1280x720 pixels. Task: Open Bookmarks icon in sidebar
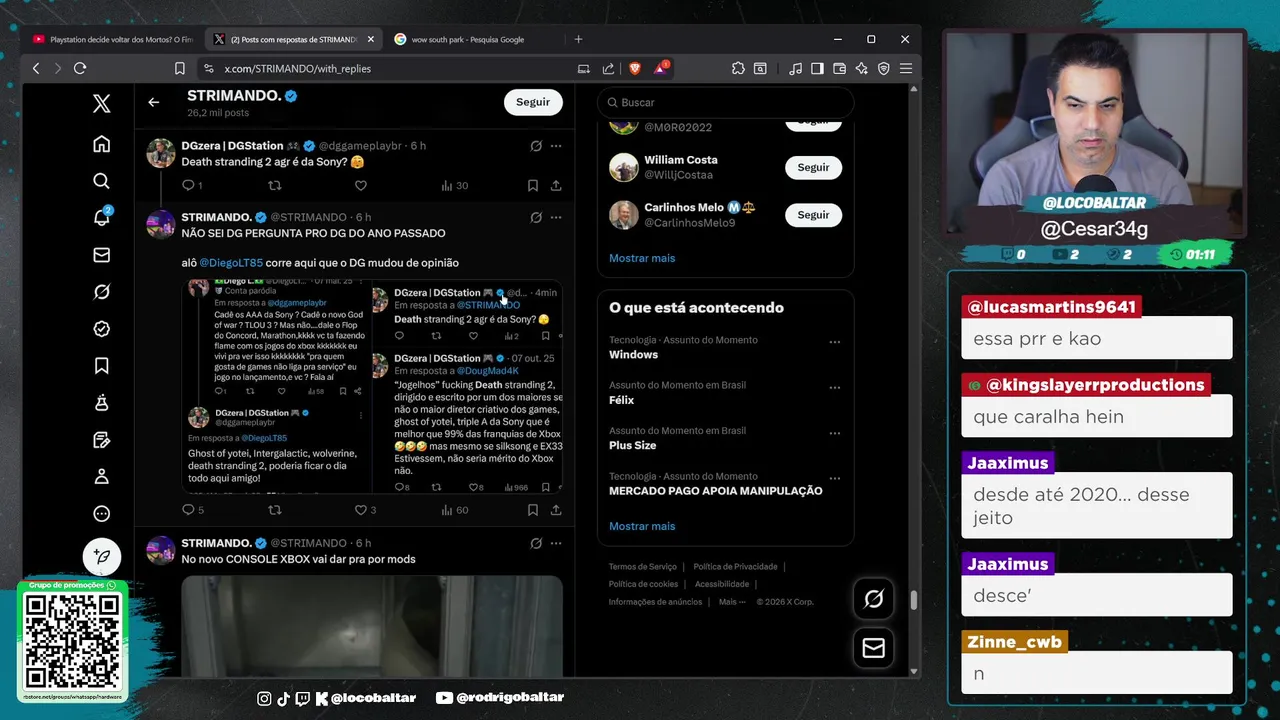click(x=101, y=366)
